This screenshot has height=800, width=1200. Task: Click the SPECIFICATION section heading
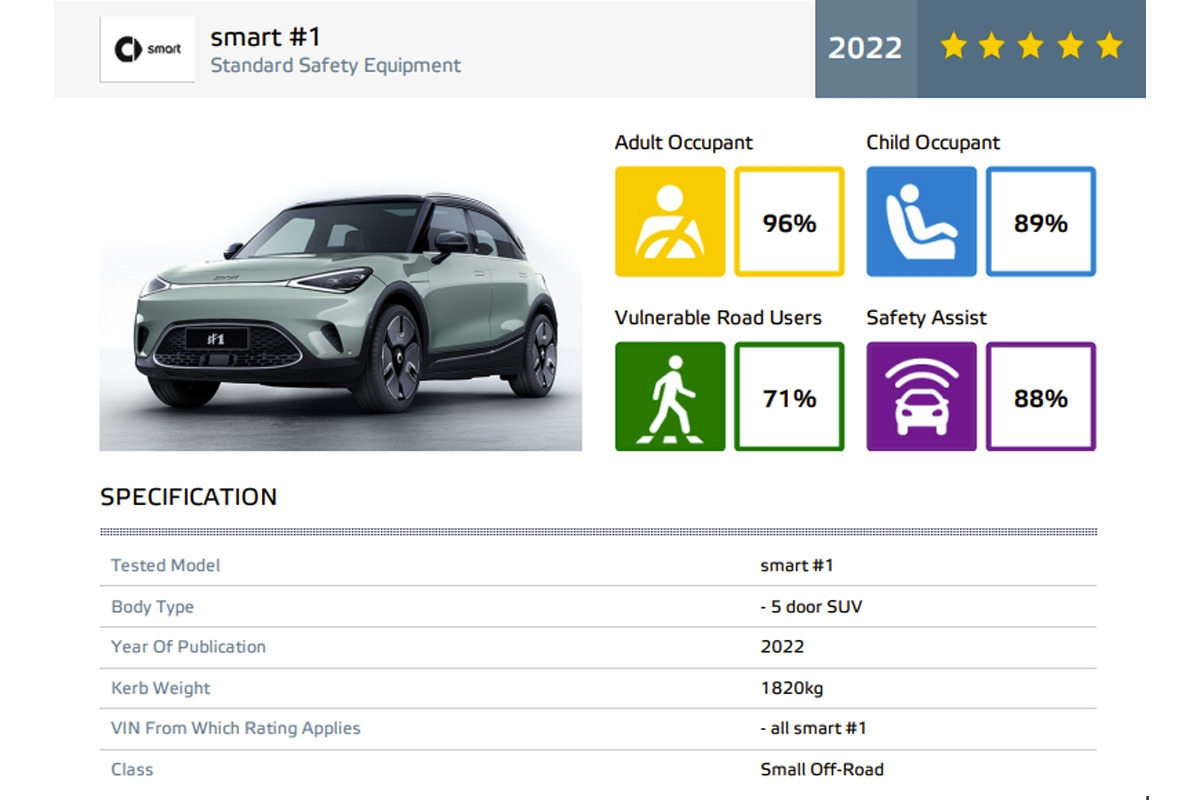[188, 497]
